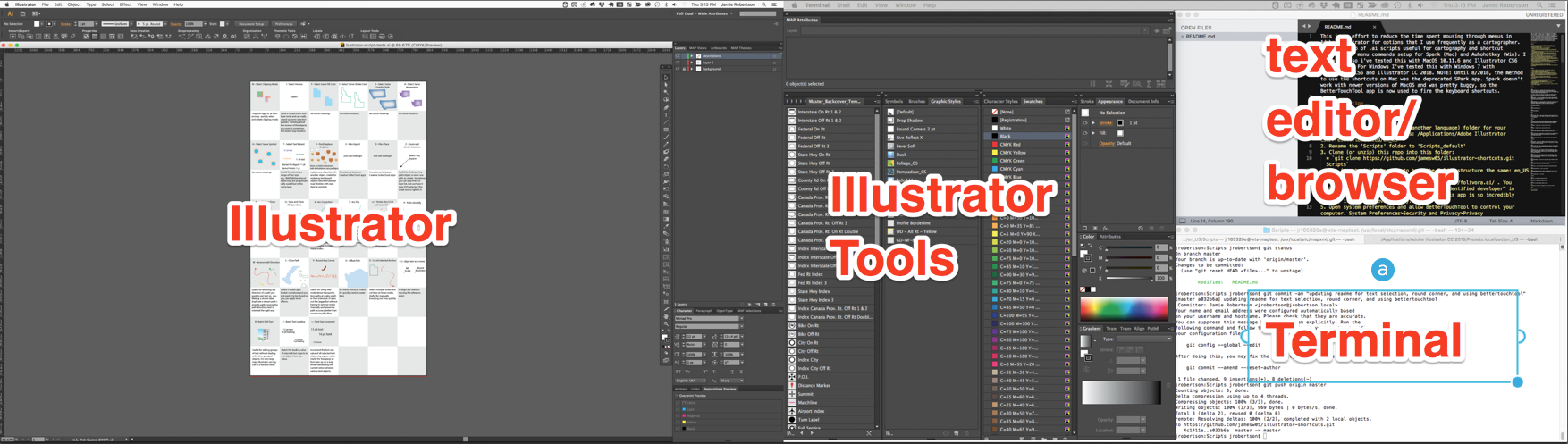Image resolution: width=1568 pixels, height=444 pixels.
Task: Toggle visibility of Layer 1
Action: tap(678, 63)
